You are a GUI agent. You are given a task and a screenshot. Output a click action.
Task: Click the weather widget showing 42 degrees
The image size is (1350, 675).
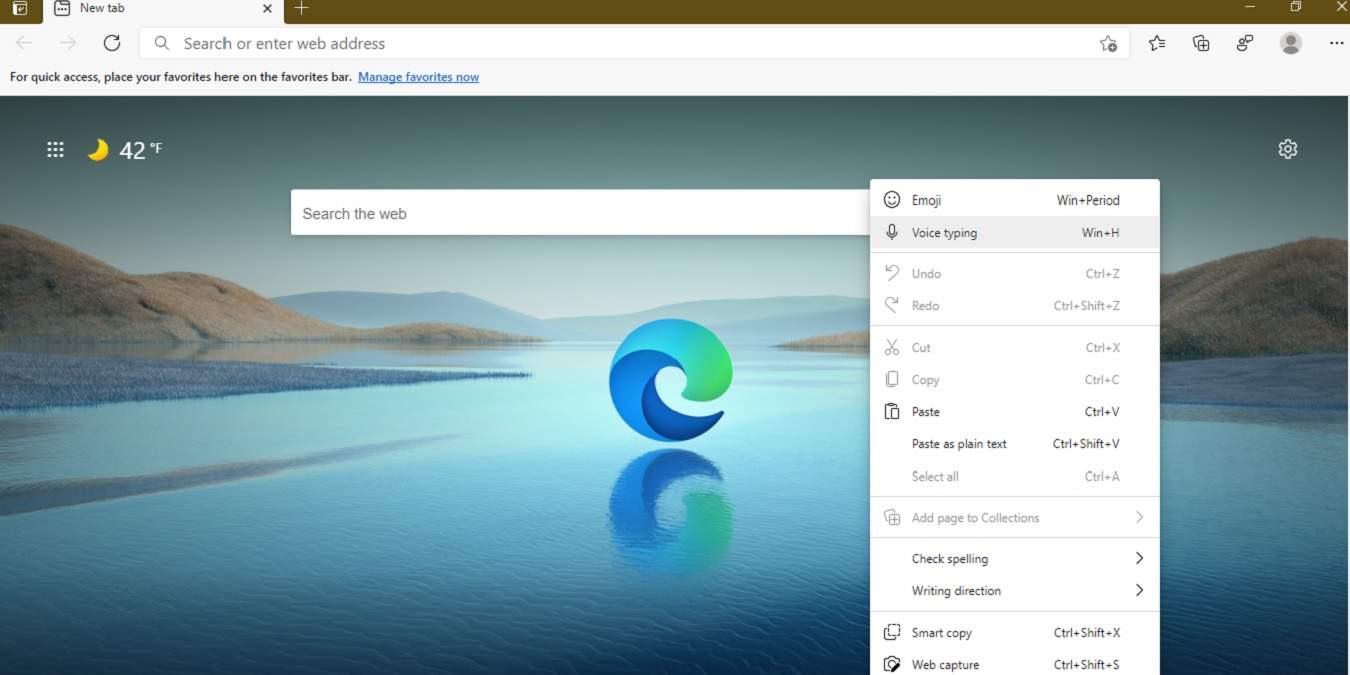[x=124, y=150]
